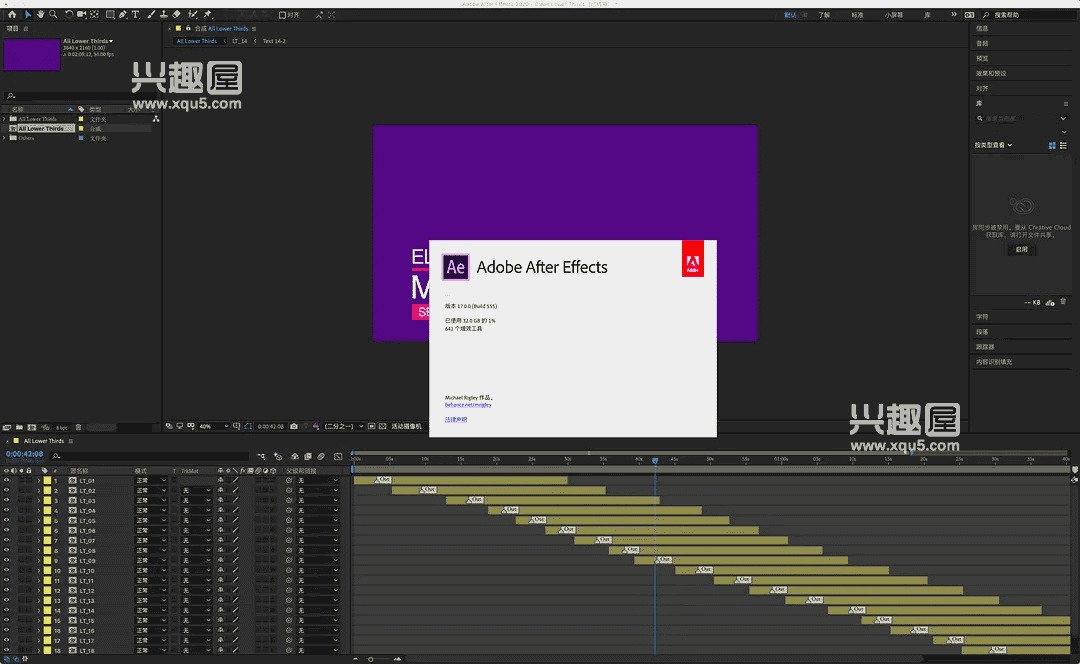Click the Draft 3D icon in timeline
The image size is (1080, 664).
click(x=278, y=456)
